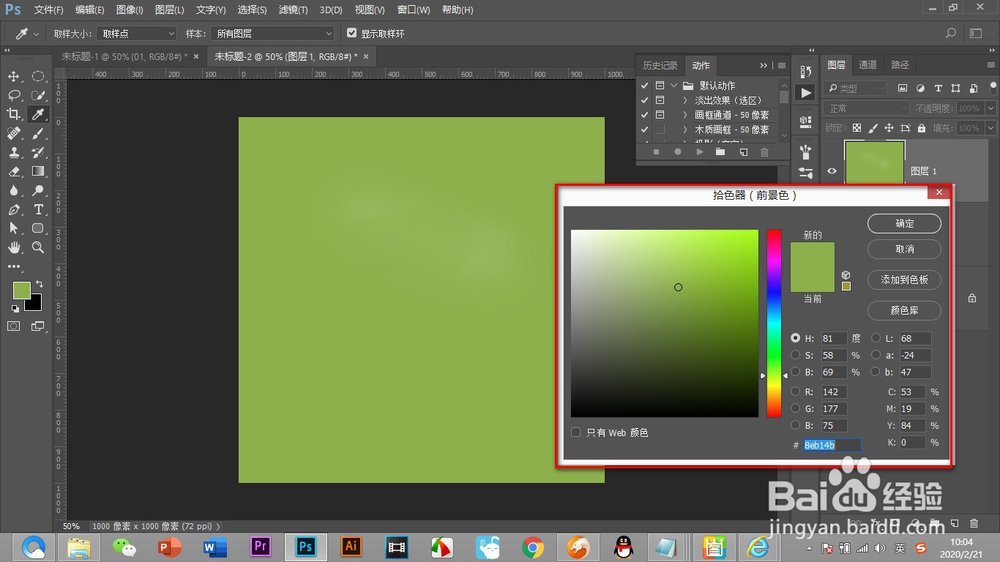Collapse the Default Actions folder
Image resolution: width=1000 pixels, height=562 pixels.
[x=673, y=85]
